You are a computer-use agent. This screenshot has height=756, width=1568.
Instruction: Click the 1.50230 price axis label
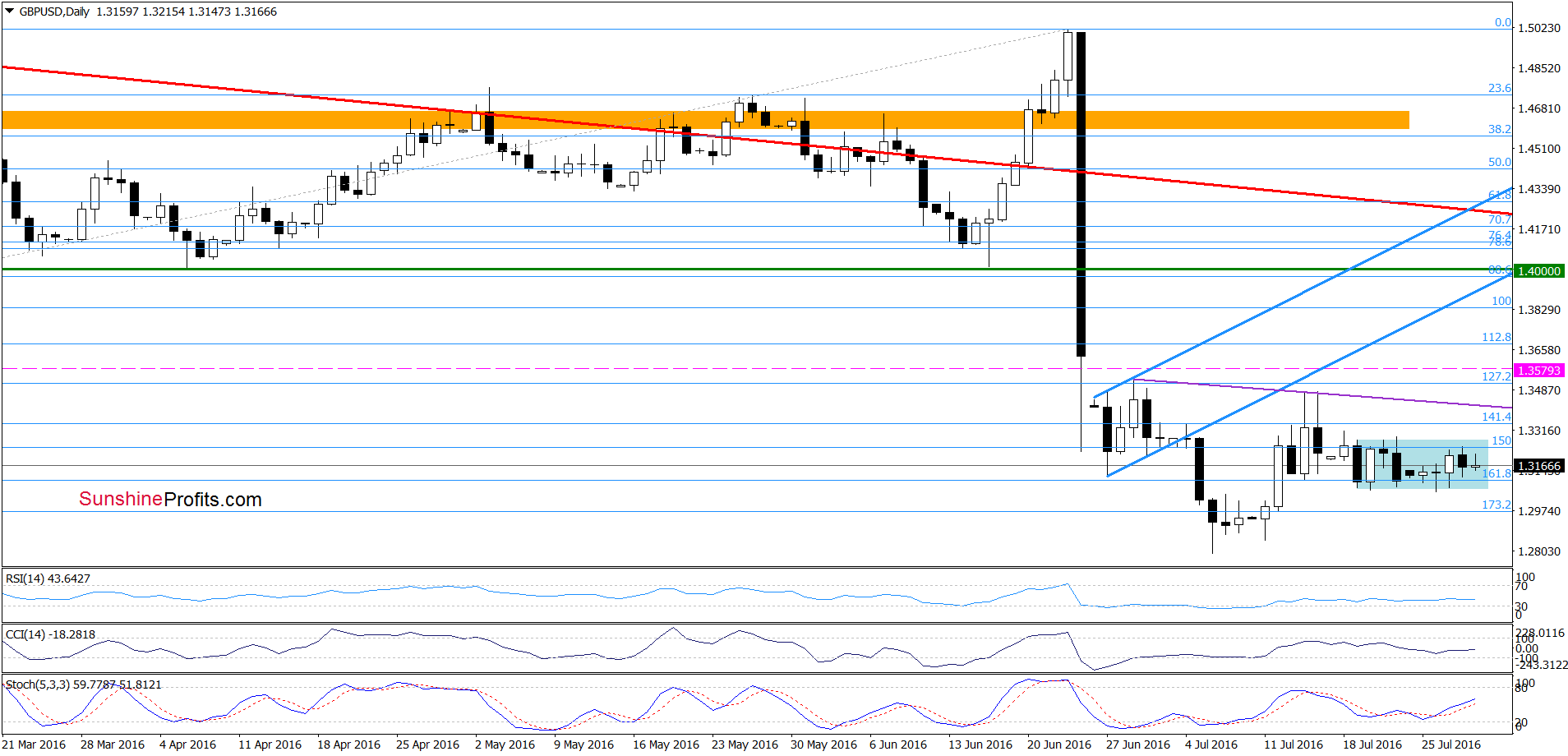[1538, 28]
